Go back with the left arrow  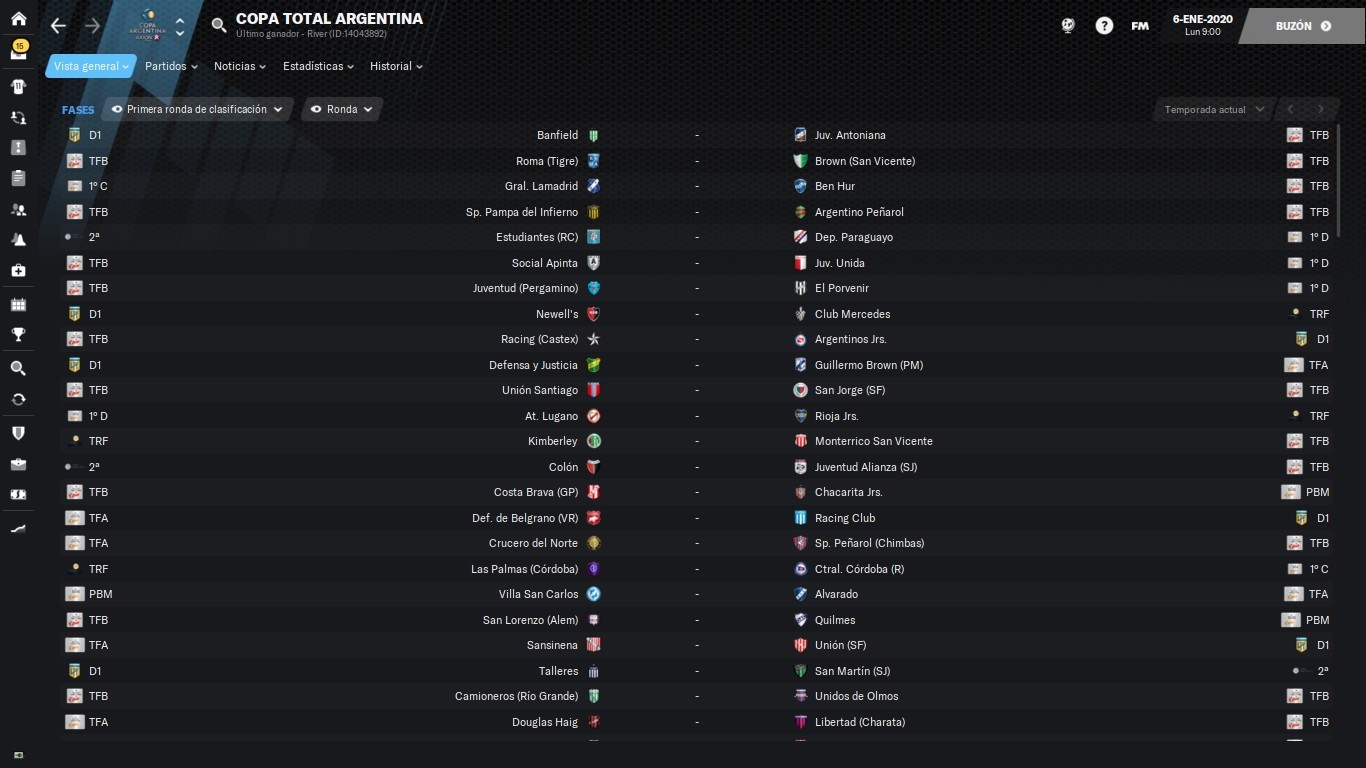(59, 26)
